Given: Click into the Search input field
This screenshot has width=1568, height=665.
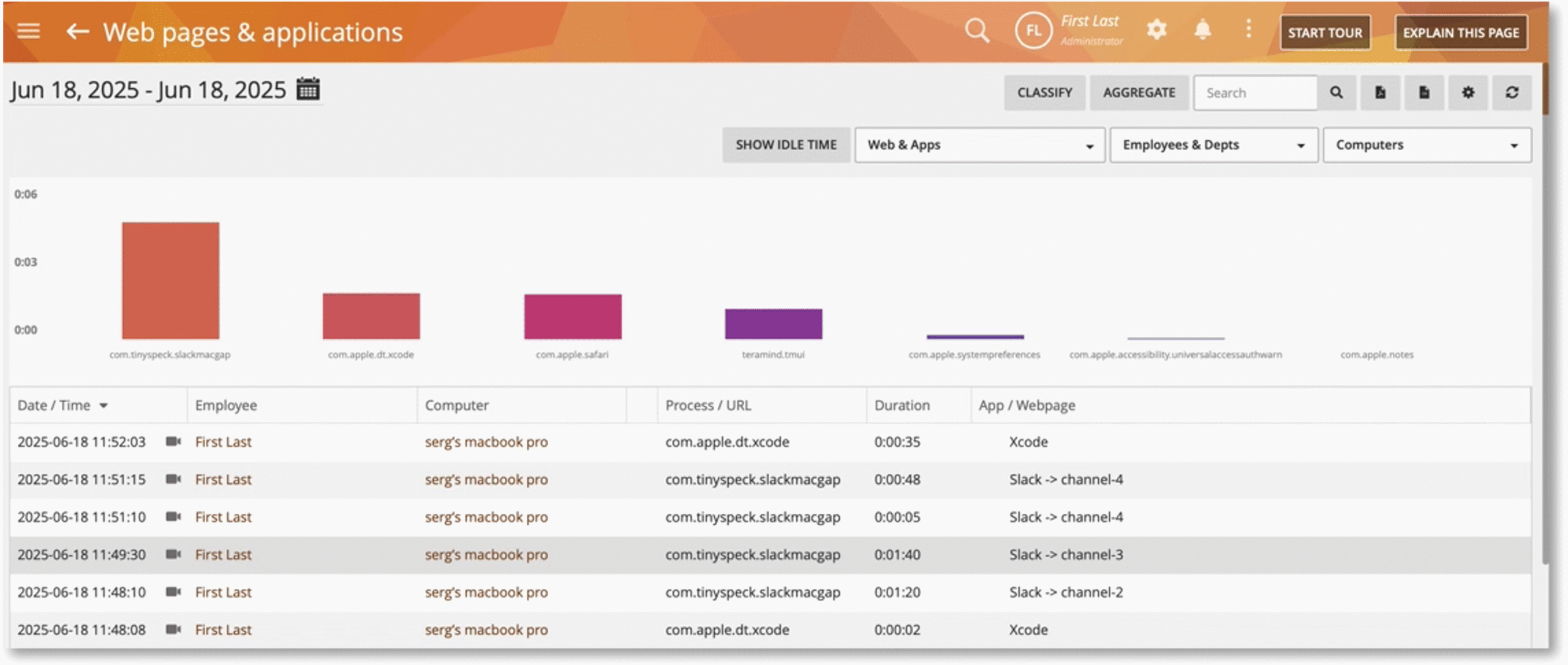Looking at the screenshot, I should (x=1254, y=93).
